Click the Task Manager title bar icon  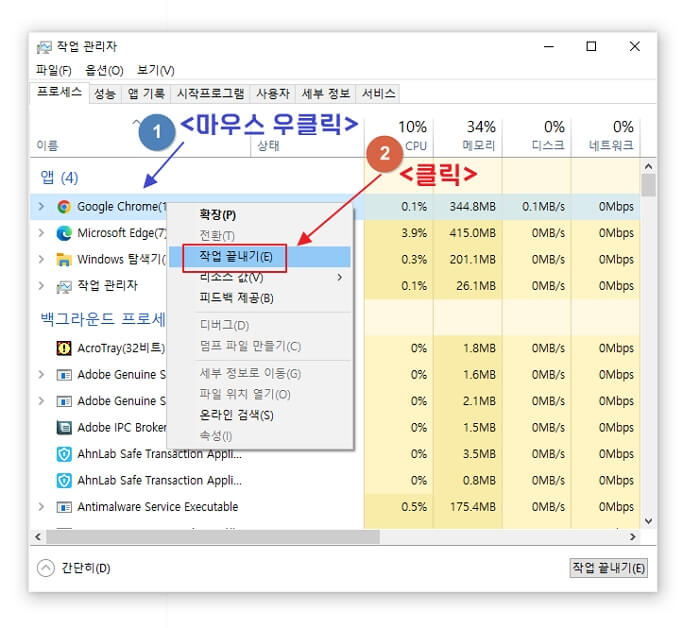click(44, 47)
